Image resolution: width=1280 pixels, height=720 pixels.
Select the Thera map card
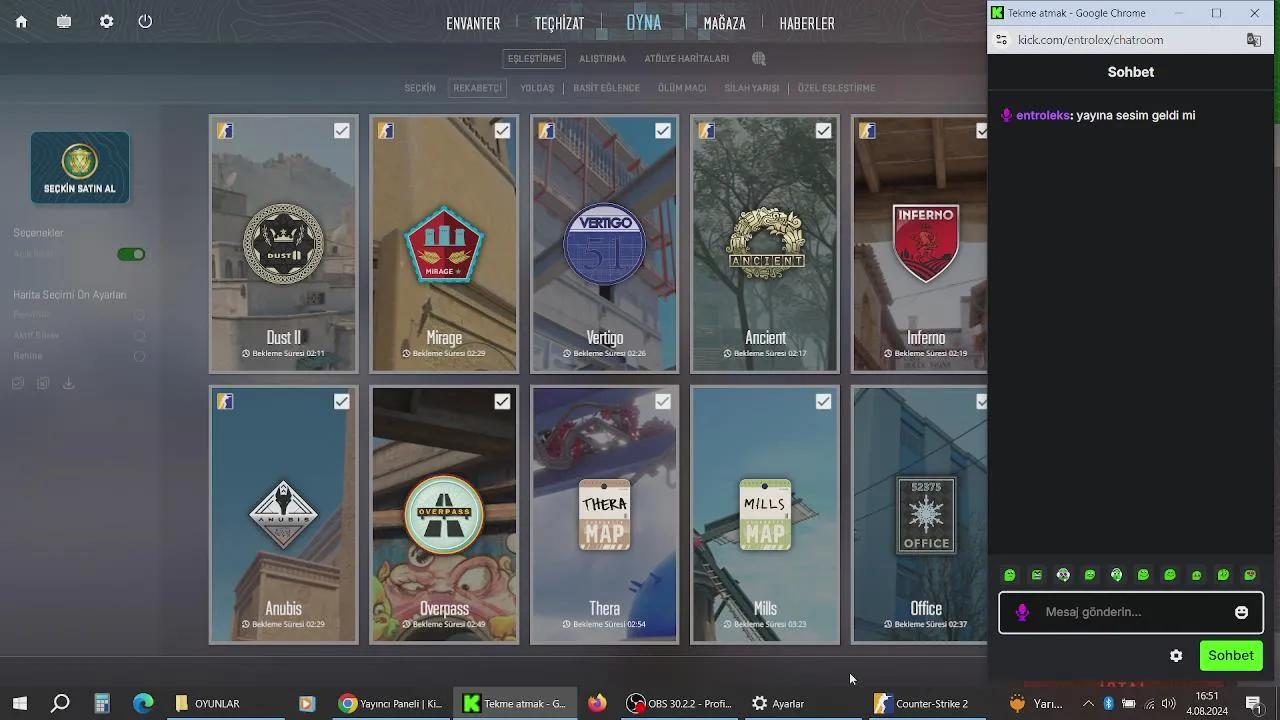[604, 515]
